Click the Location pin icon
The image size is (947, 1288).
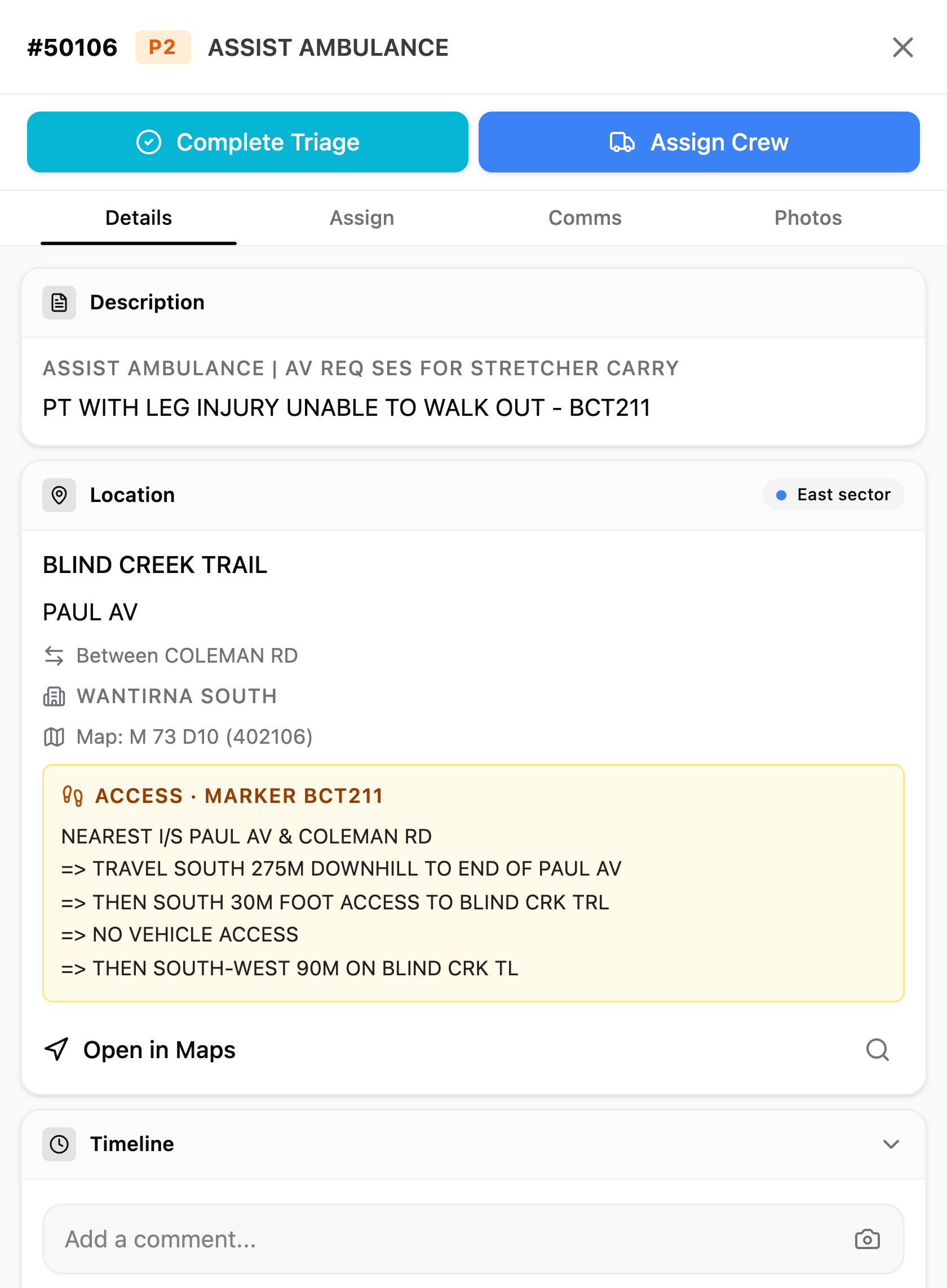(x=59, y=495)
